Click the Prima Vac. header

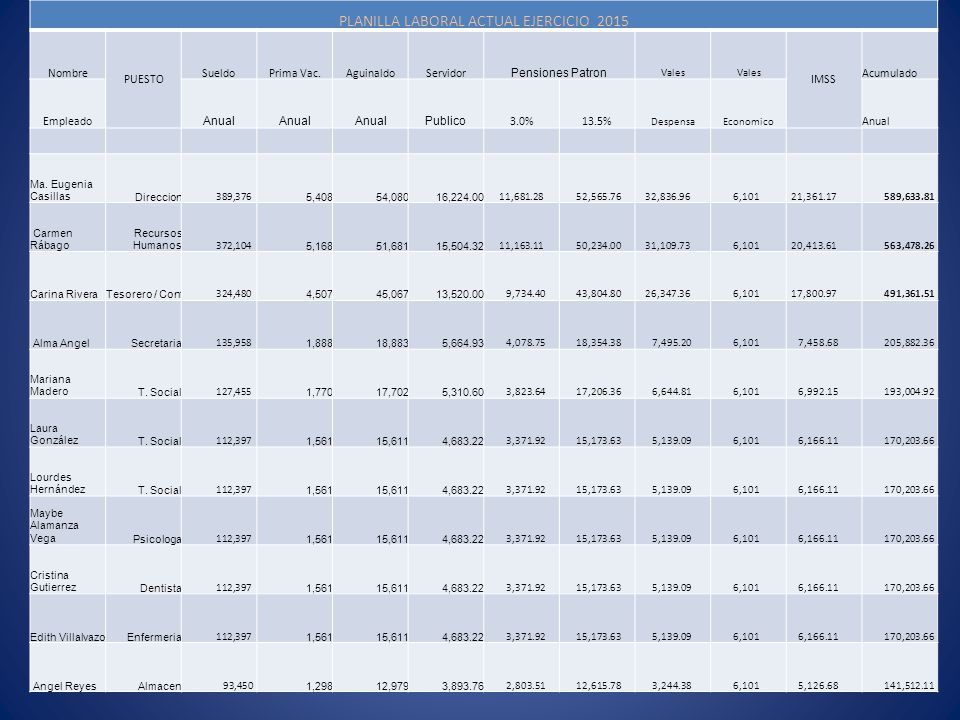[x=294, y=73]
